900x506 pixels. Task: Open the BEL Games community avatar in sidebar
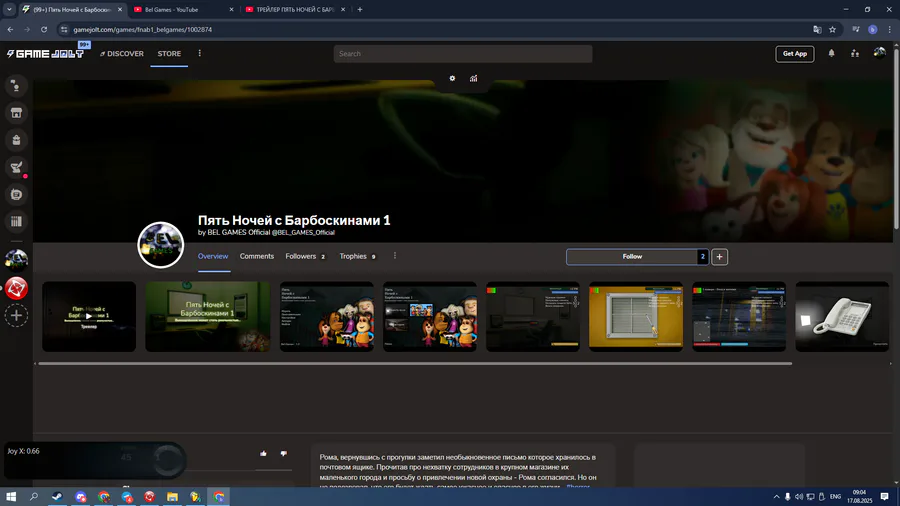[x=16, y=260]
